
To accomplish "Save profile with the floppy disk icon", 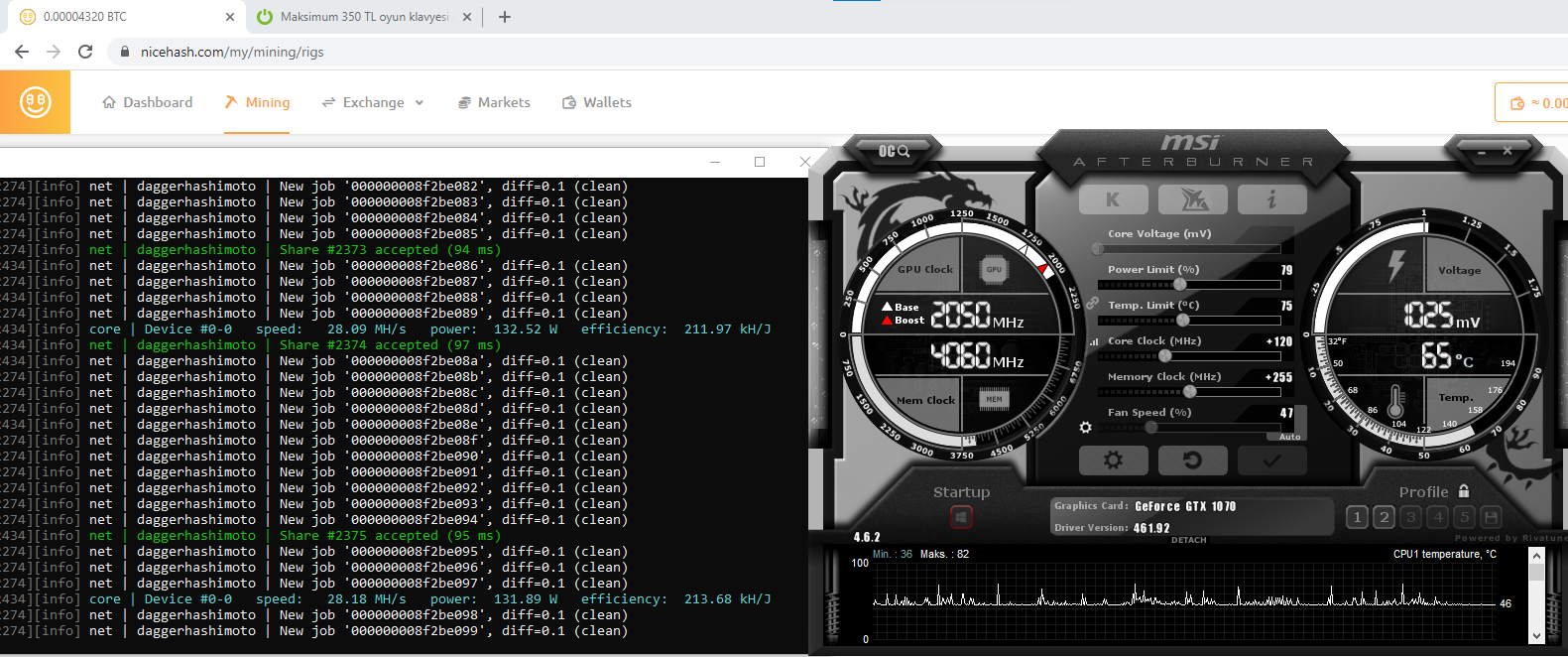I will [x=1491, y=517].
